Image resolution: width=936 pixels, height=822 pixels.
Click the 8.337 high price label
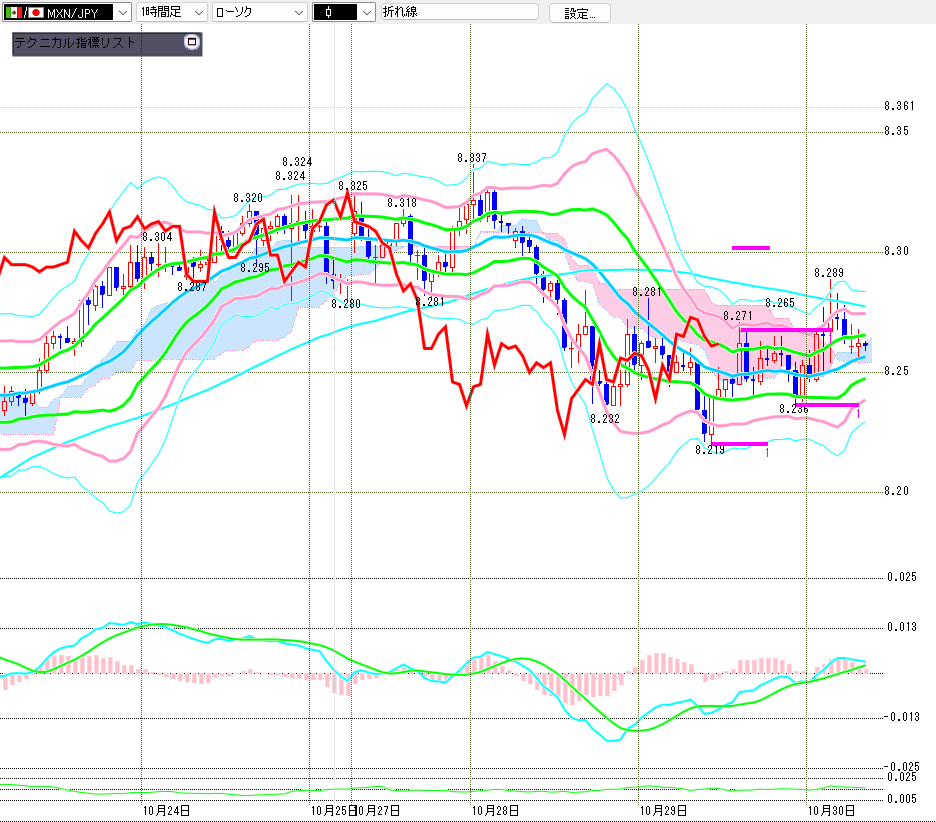tap(472, 158)
